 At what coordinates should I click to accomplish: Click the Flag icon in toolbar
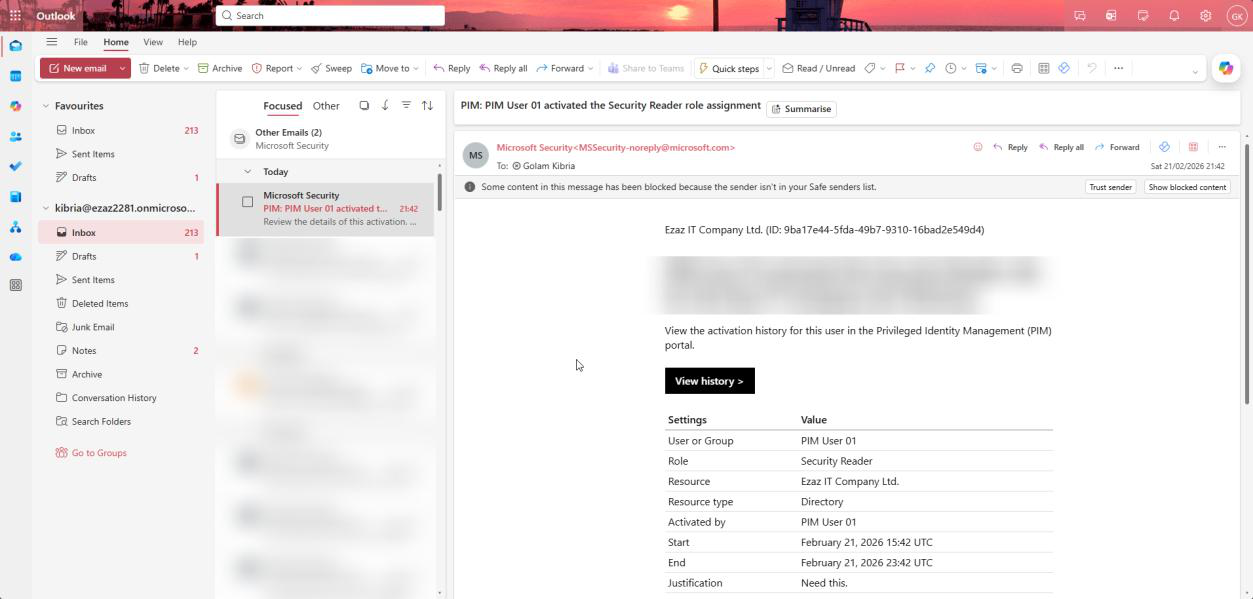click(x=899, y=68)
